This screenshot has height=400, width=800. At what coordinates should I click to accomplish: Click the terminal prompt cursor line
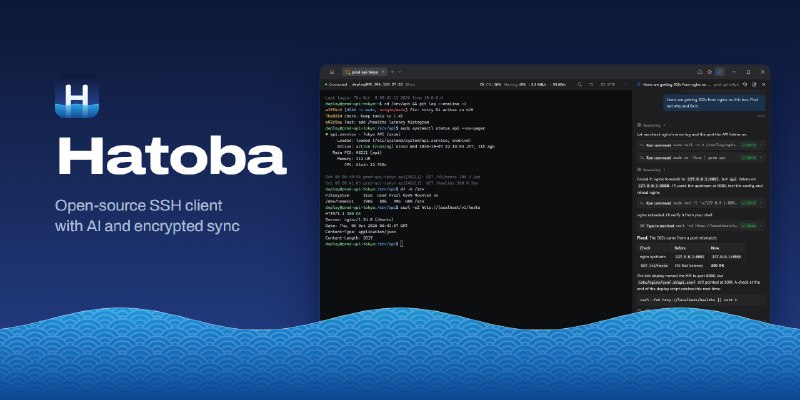[364, 244]
